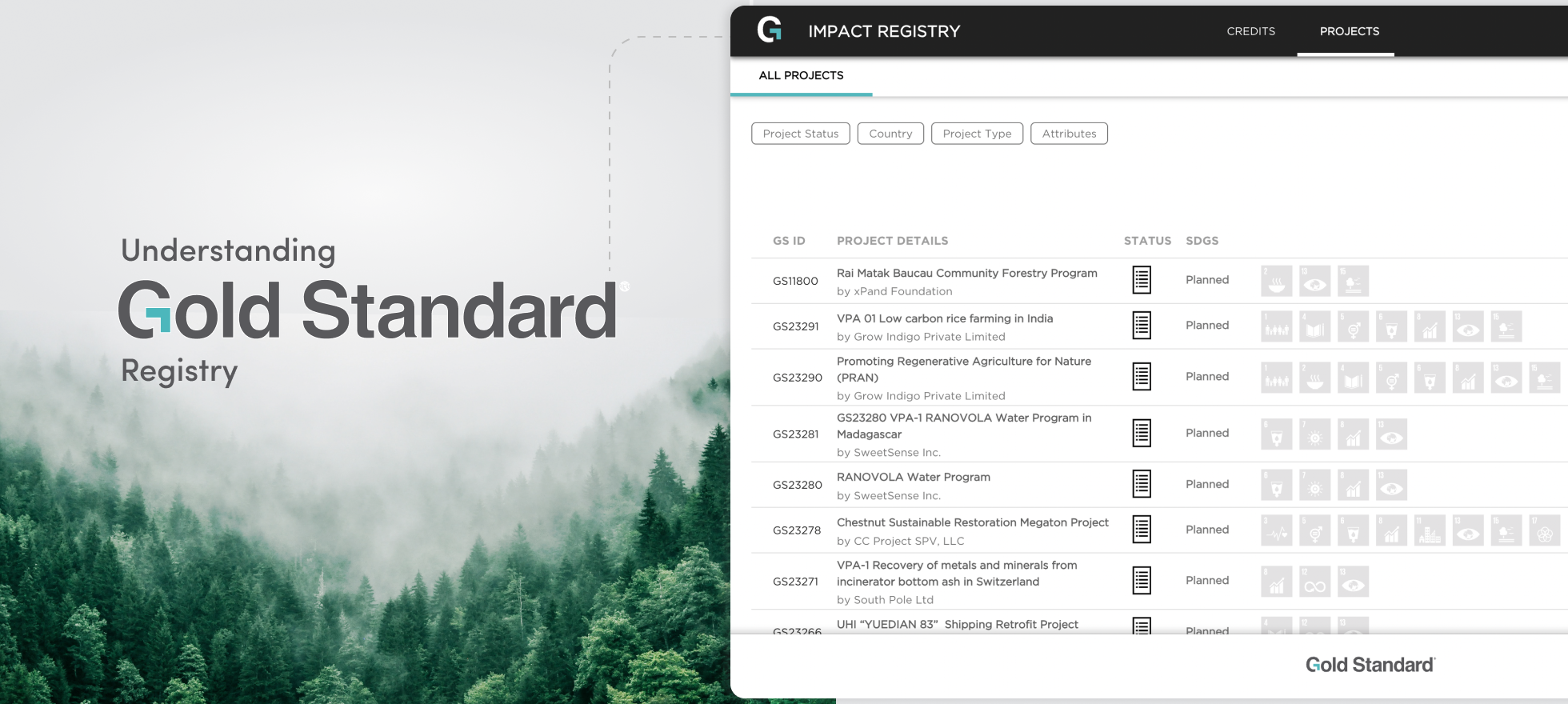Click the GS23291 ID cell

pos(796,326)
